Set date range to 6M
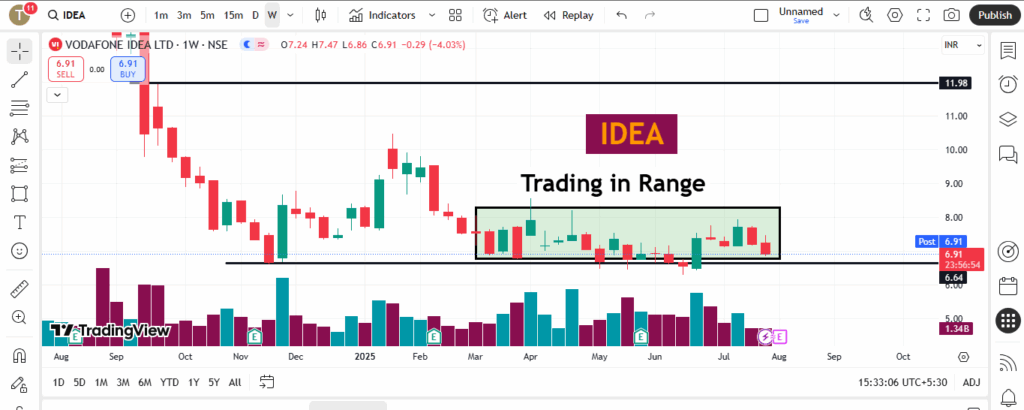1024x410 pixels. [145, 383]
